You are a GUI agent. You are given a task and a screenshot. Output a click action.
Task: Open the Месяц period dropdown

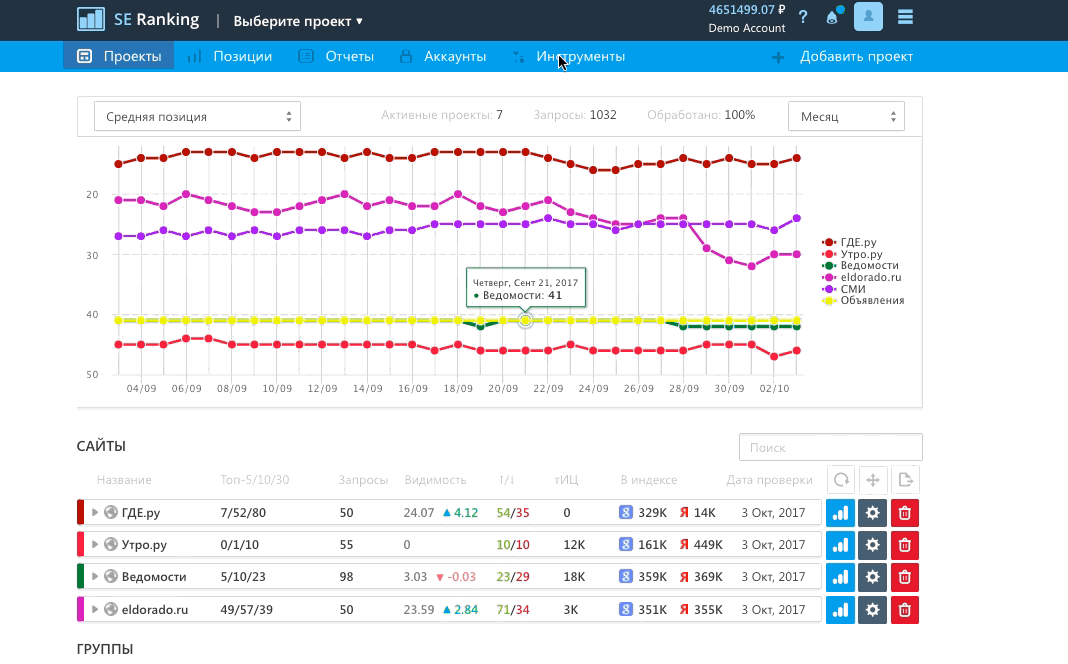846,116
